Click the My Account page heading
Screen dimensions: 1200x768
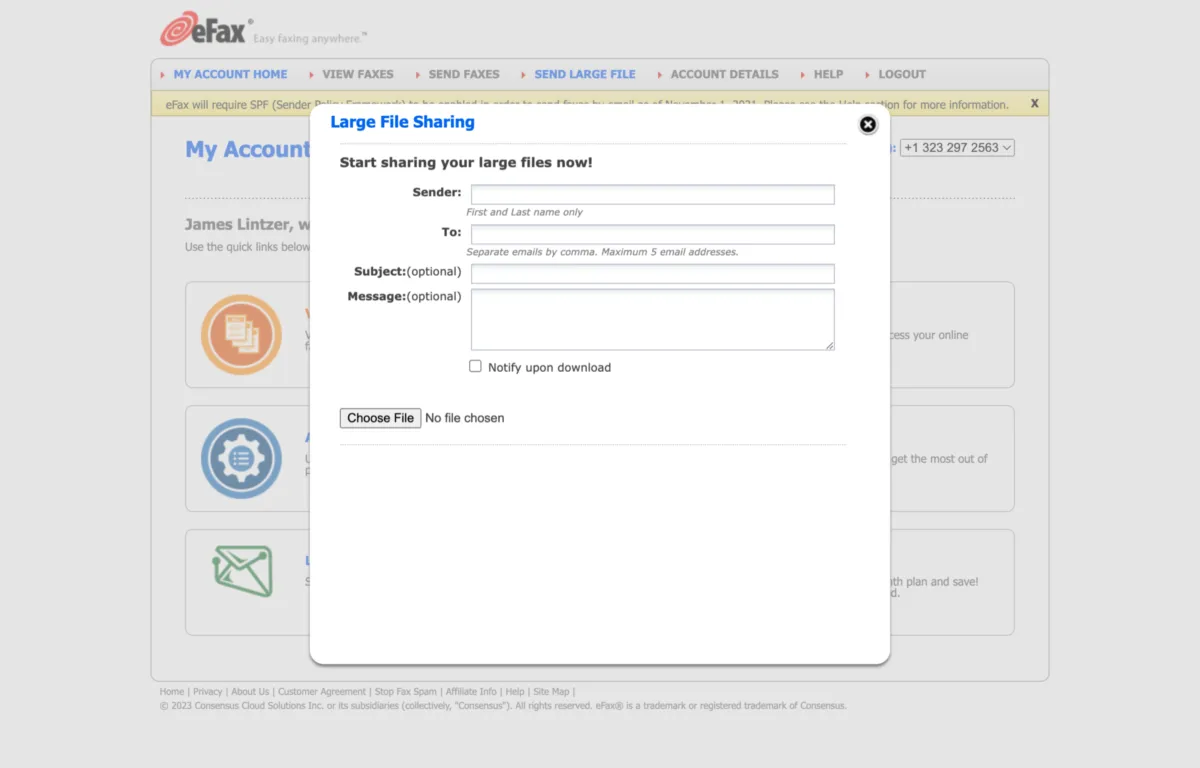coord(247,149)
